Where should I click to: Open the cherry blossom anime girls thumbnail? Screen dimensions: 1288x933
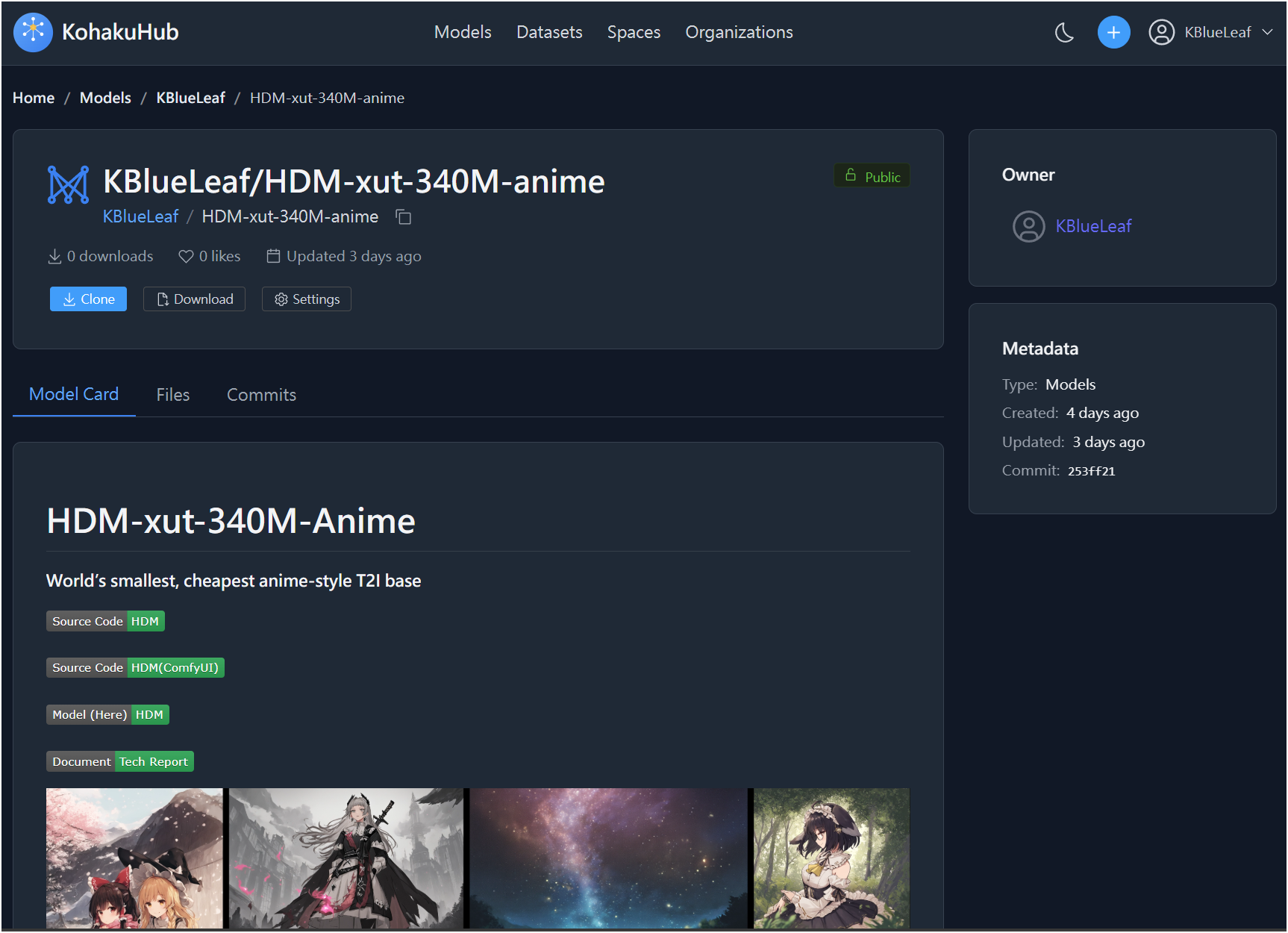pos(134,858)
